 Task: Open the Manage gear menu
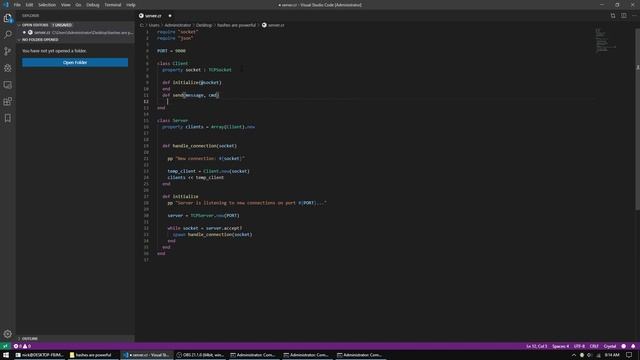coord(8,334)
